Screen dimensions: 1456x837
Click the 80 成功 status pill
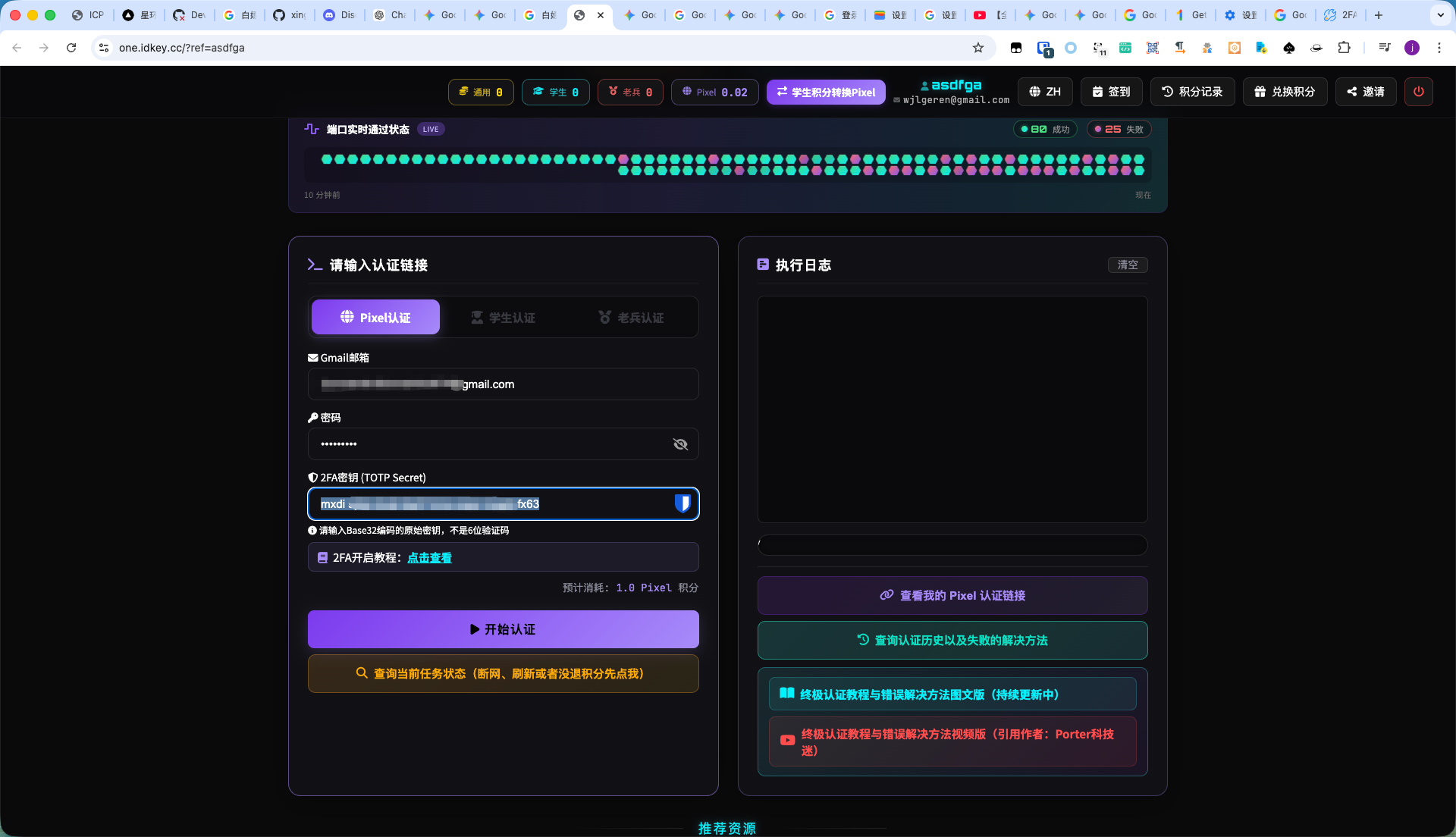coord(1045,129)
